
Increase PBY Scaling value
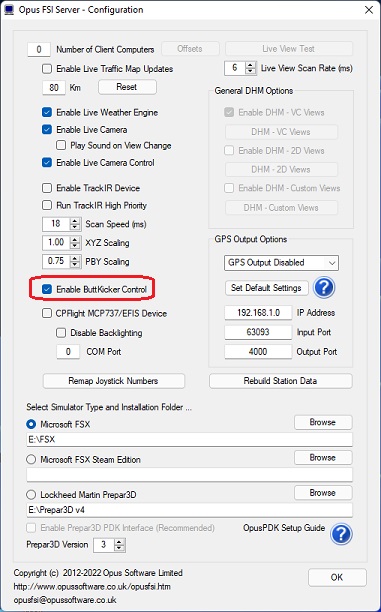(x=75, y=258)
